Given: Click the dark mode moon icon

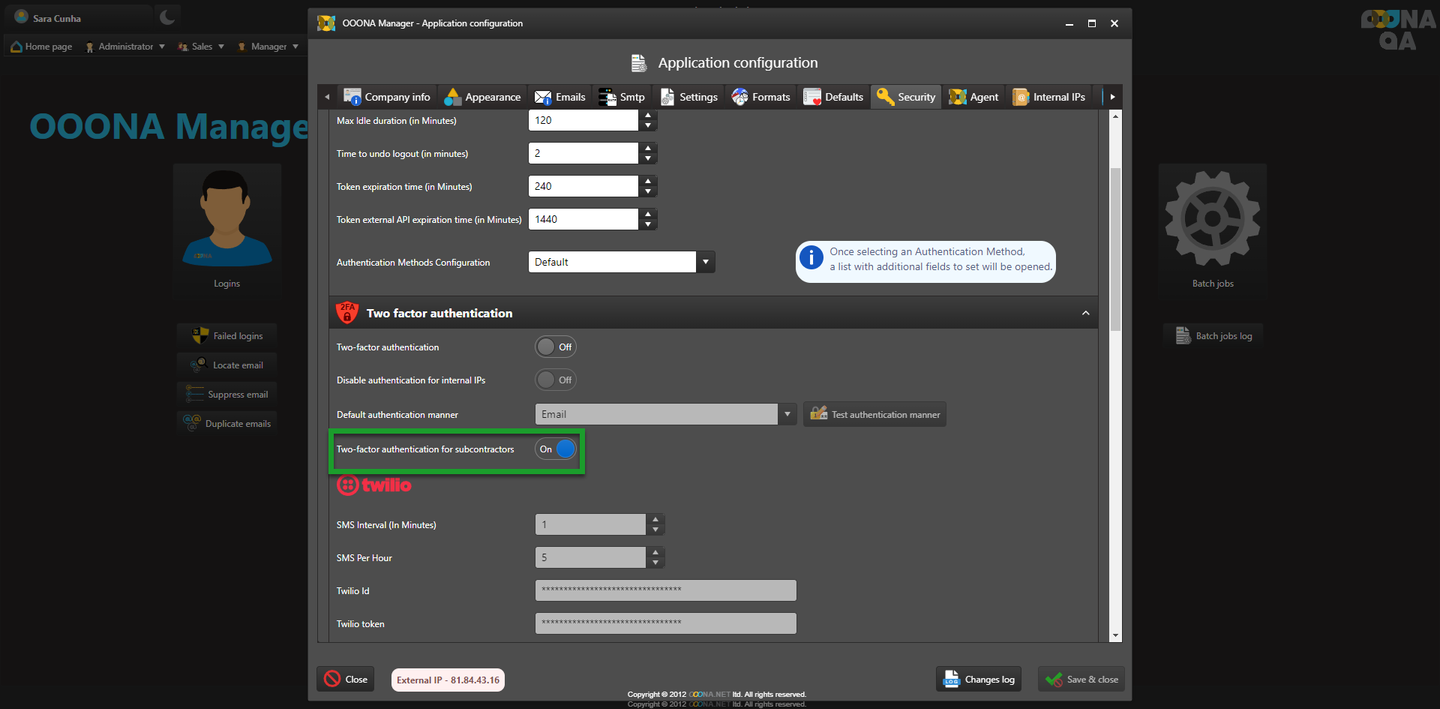Looking at the screenshot, I should pyautogui.click(x=168, y=17).
